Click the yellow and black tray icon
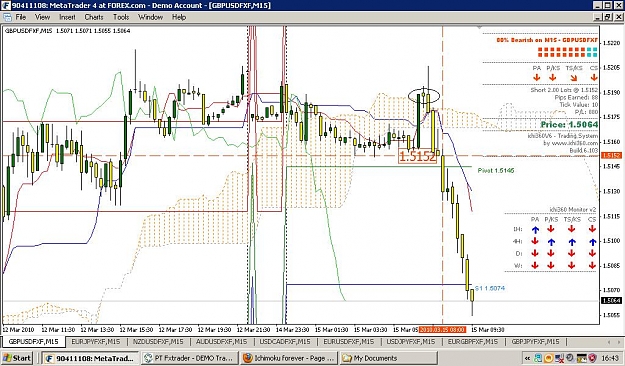The height and width of the screenshot is (366, 625). pyautogui.click(x=581, y=358)
